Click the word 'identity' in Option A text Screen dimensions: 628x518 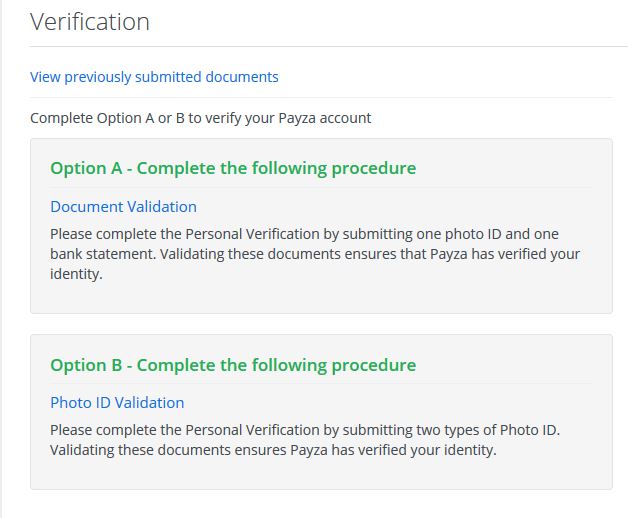click(x=76, y=274)
